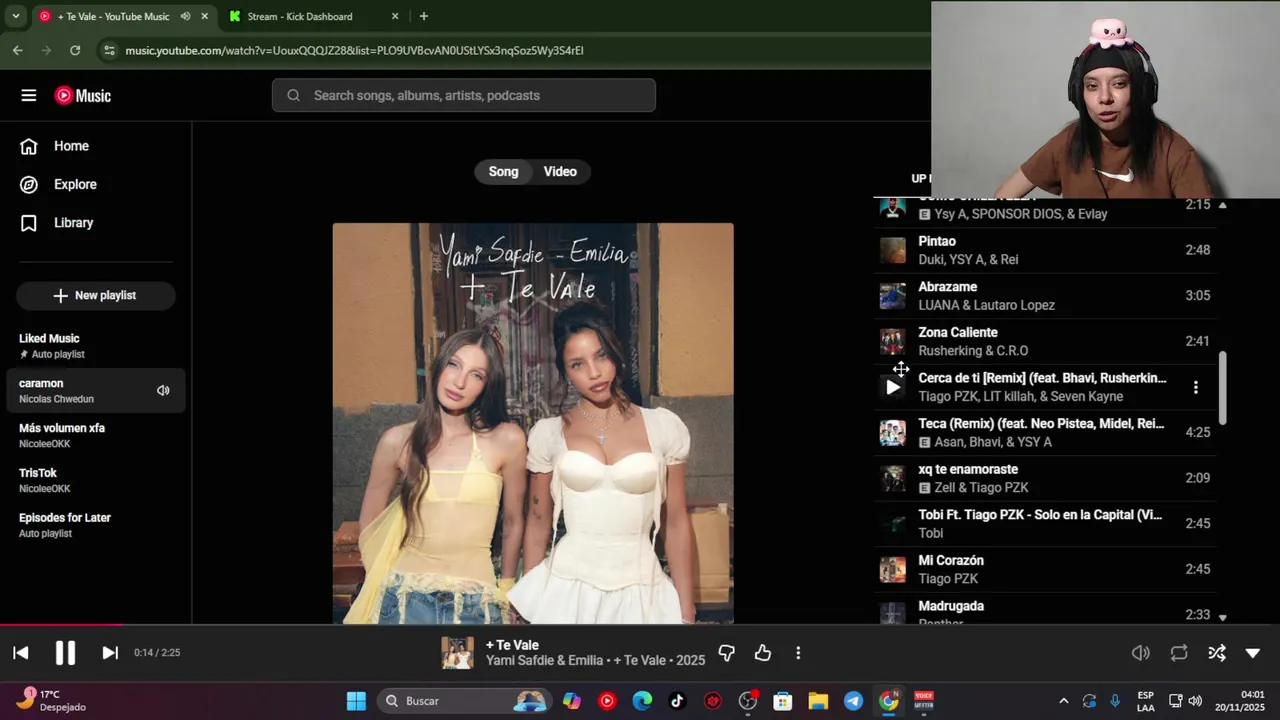Create a New playlist

pos(95,296)
